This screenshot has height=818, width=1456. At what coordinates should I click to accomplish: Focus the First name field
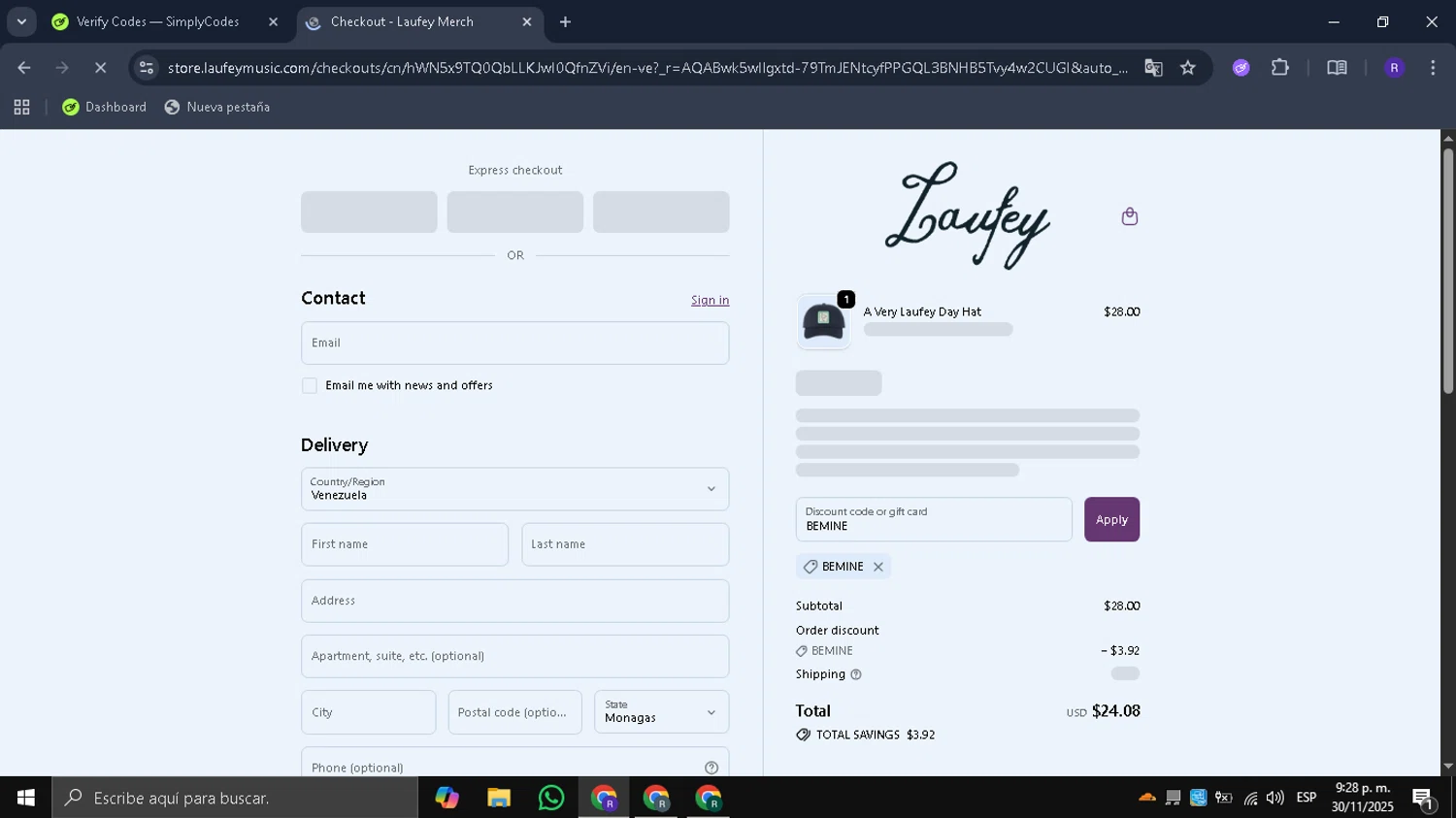pos(405,544)
